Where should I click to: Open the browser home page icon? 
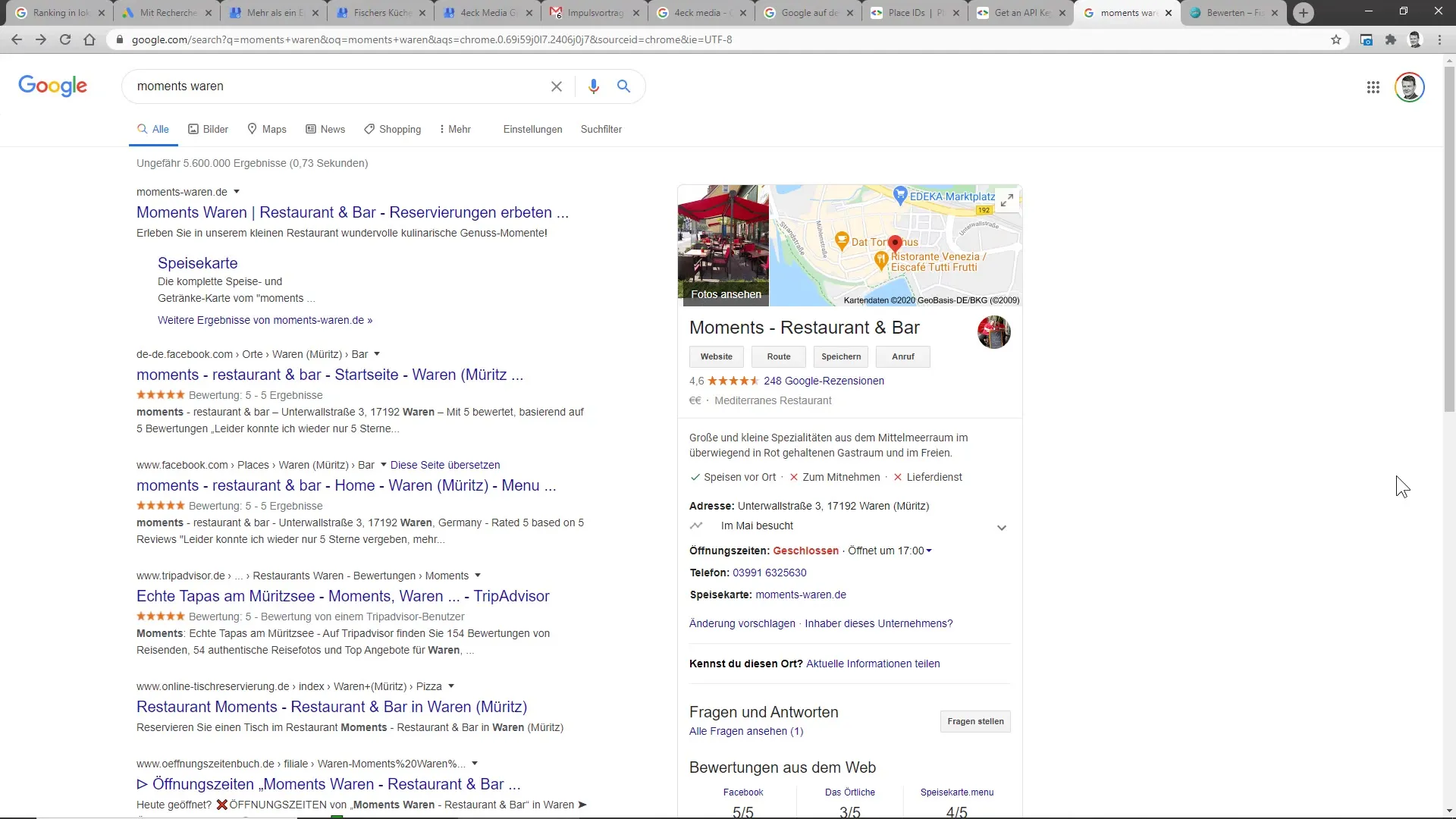(x=89, y=39)
